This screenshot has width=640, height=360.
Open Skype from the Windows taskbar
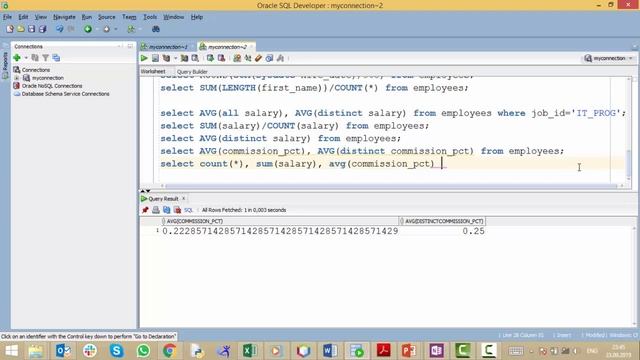[x=116, y=351]
